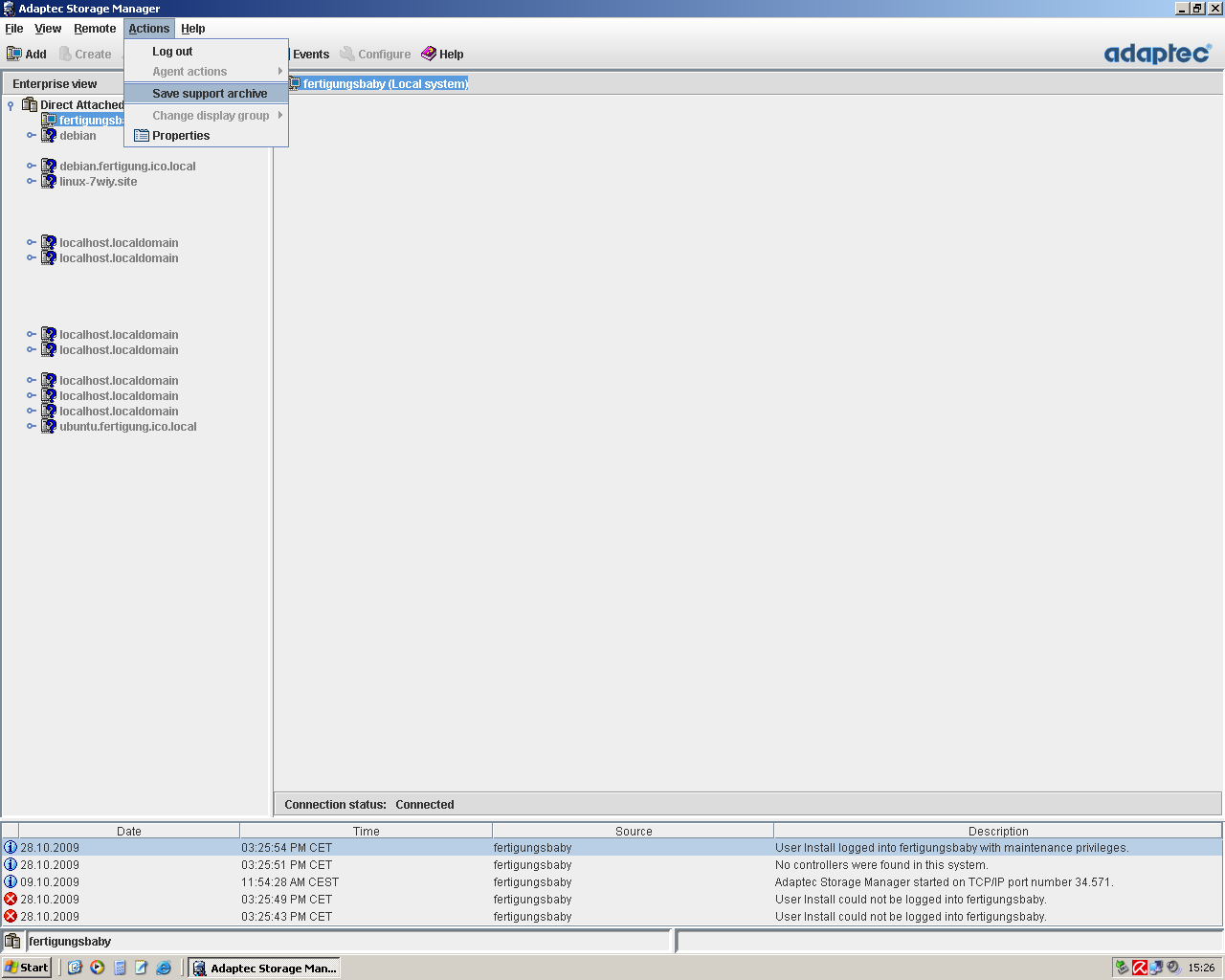Click the Start button

pos(27,968)
